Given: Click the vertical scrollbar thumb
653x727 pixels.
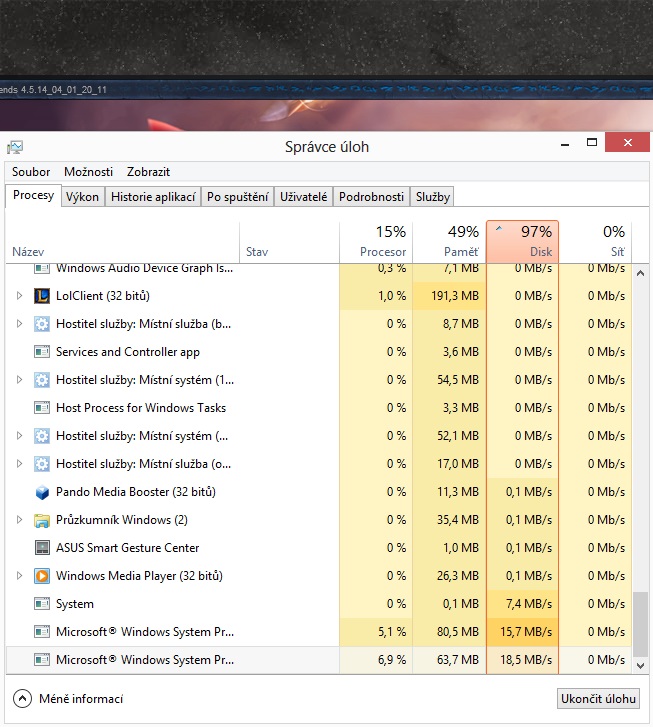Looking at the screenshot, I should [x=640, y=624].
